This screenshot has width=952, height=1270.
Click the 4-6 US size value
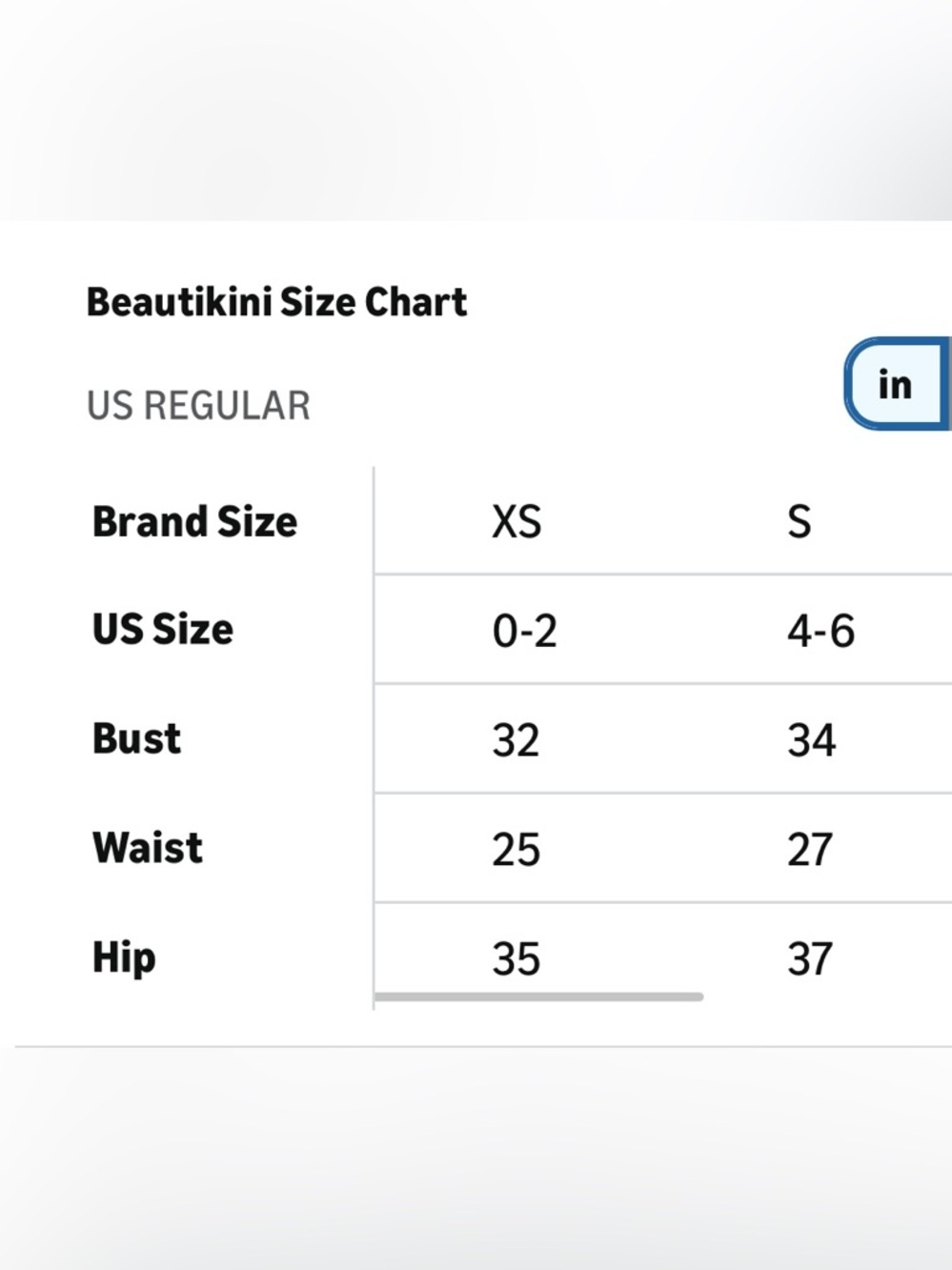click(820, 631)
